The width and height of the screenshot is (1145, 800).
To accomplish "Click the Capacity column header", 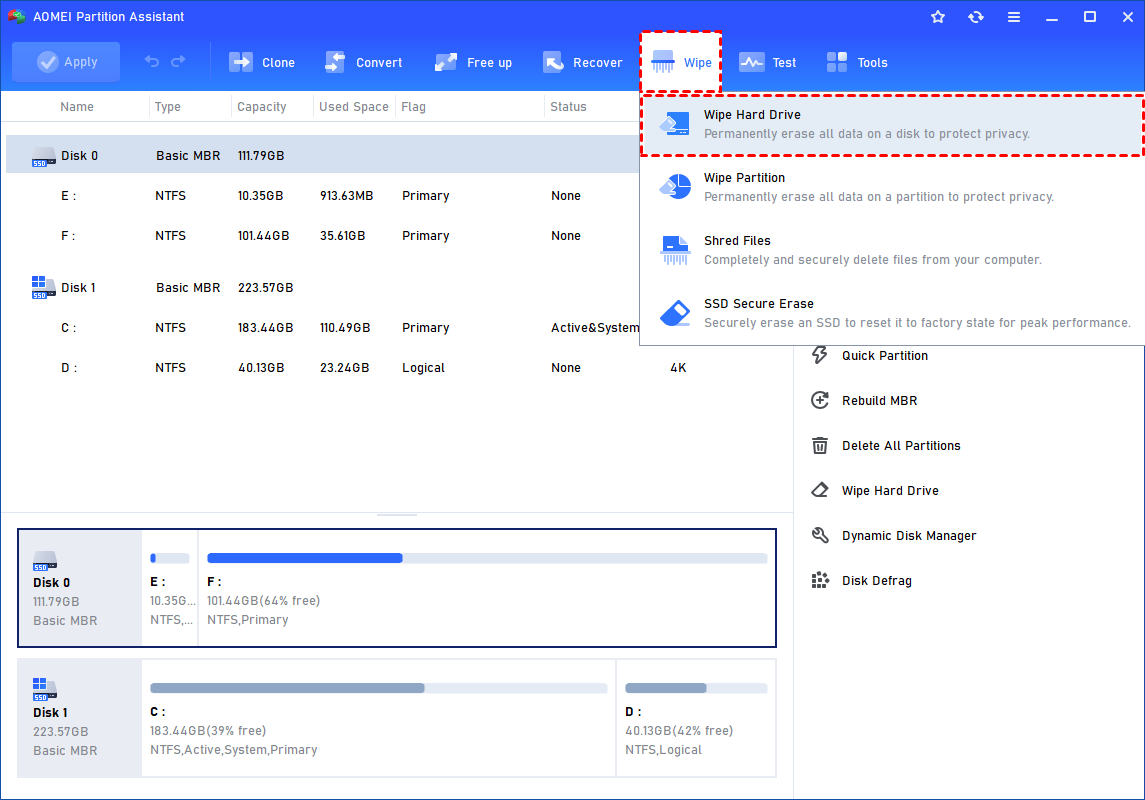I will point(262,107).
